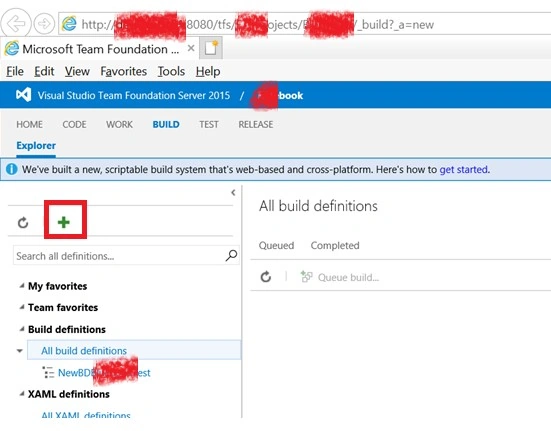Collapse XAML definitions node
The width and height of the screenshot is (551, 431).
coord(22,393)
